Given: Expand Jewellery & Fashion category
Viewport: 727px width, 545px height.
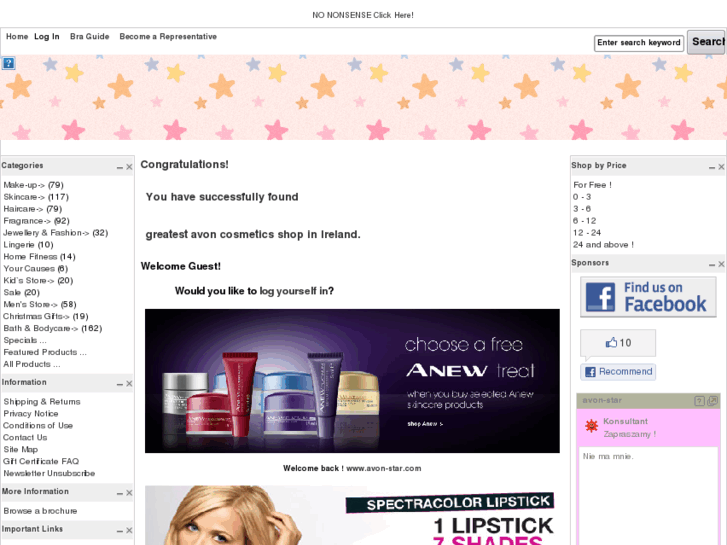Looking at the screenshot, I should tap(46, 233).
